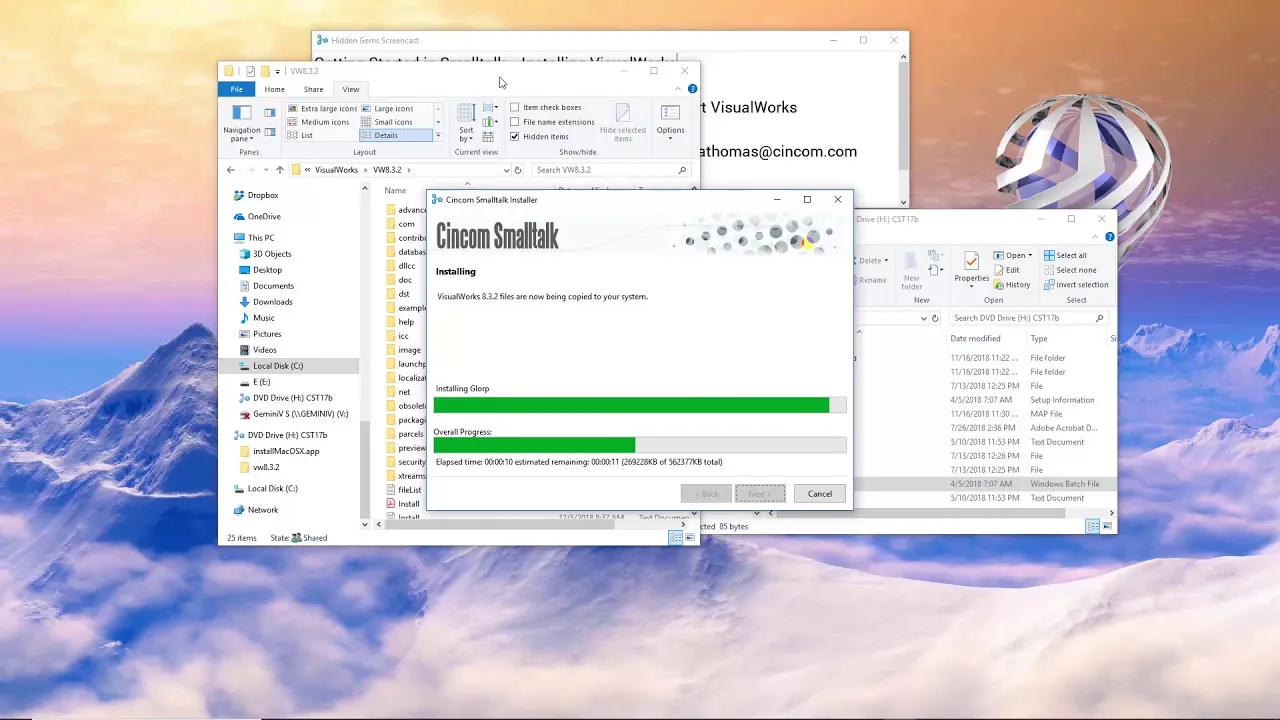
Task: Click Invert selection in DVD Drive ribbon
Action: click(1076, 285)
